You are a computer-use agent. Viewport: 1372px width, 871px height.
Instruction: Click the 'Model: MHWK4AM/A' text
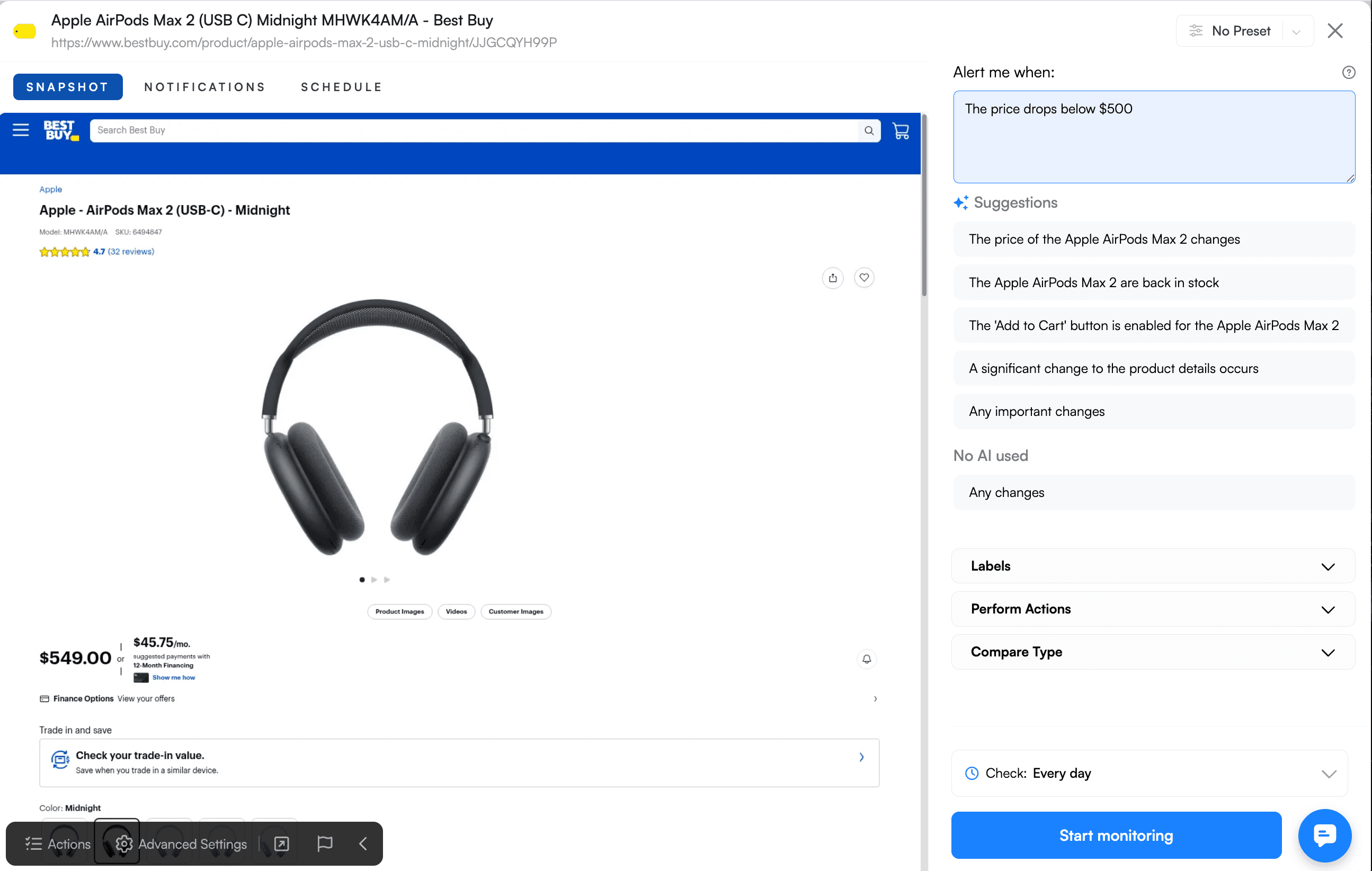[x=73, y=233]
